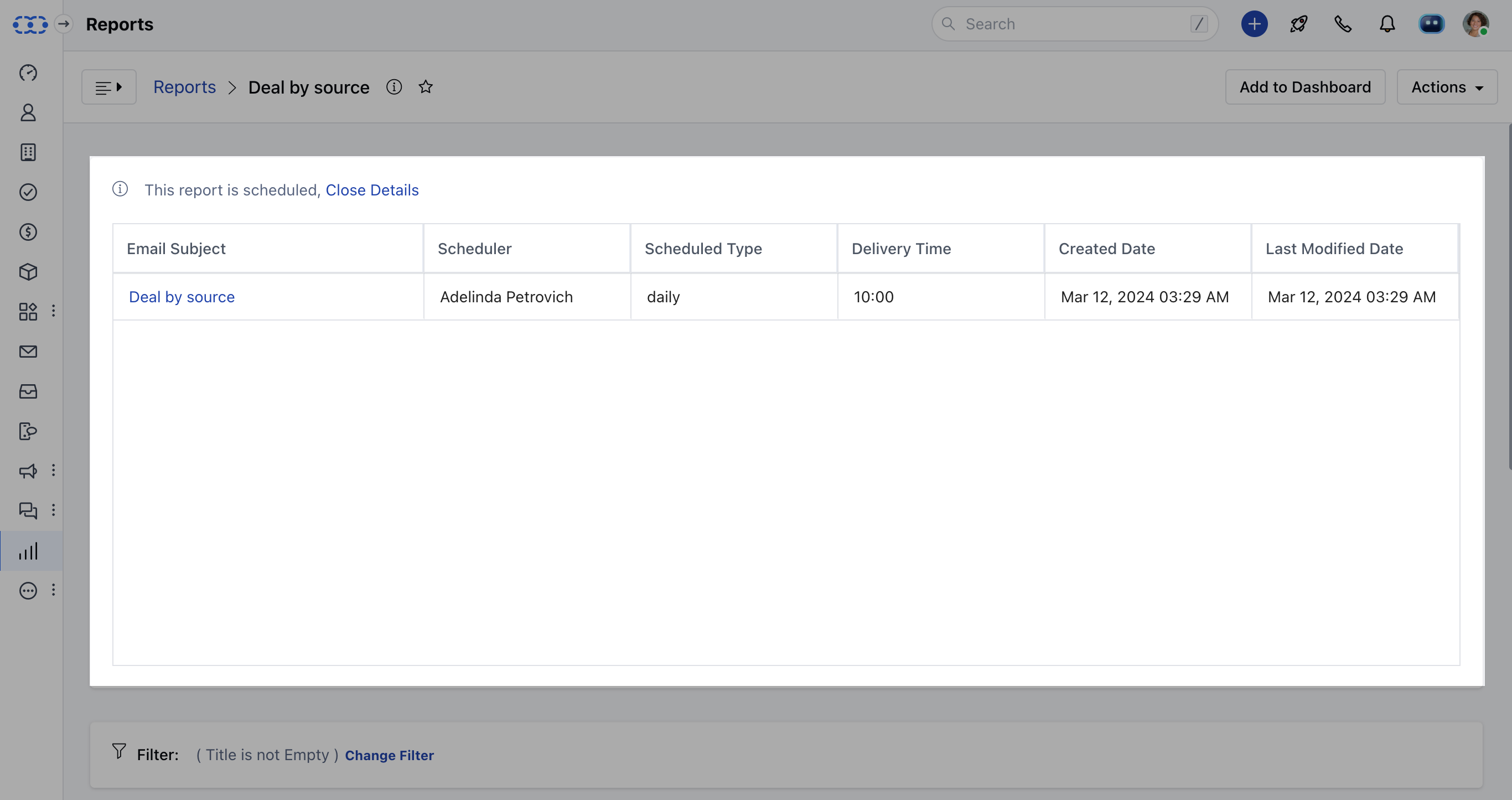
Task: Click the app logo in top-left
Action: tap(30, 24)
